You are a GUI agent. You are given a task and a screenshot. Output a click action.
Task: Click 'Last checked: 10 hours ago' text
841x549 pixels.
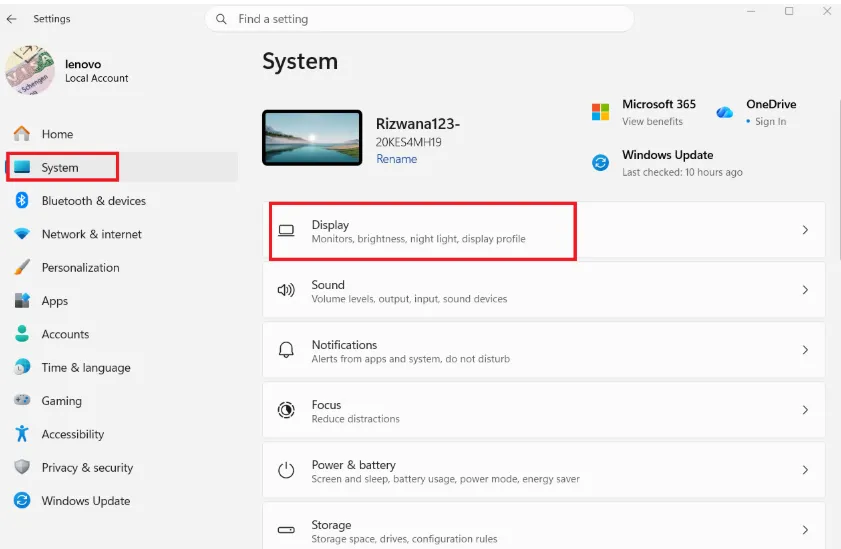click(x=682, y=172)
